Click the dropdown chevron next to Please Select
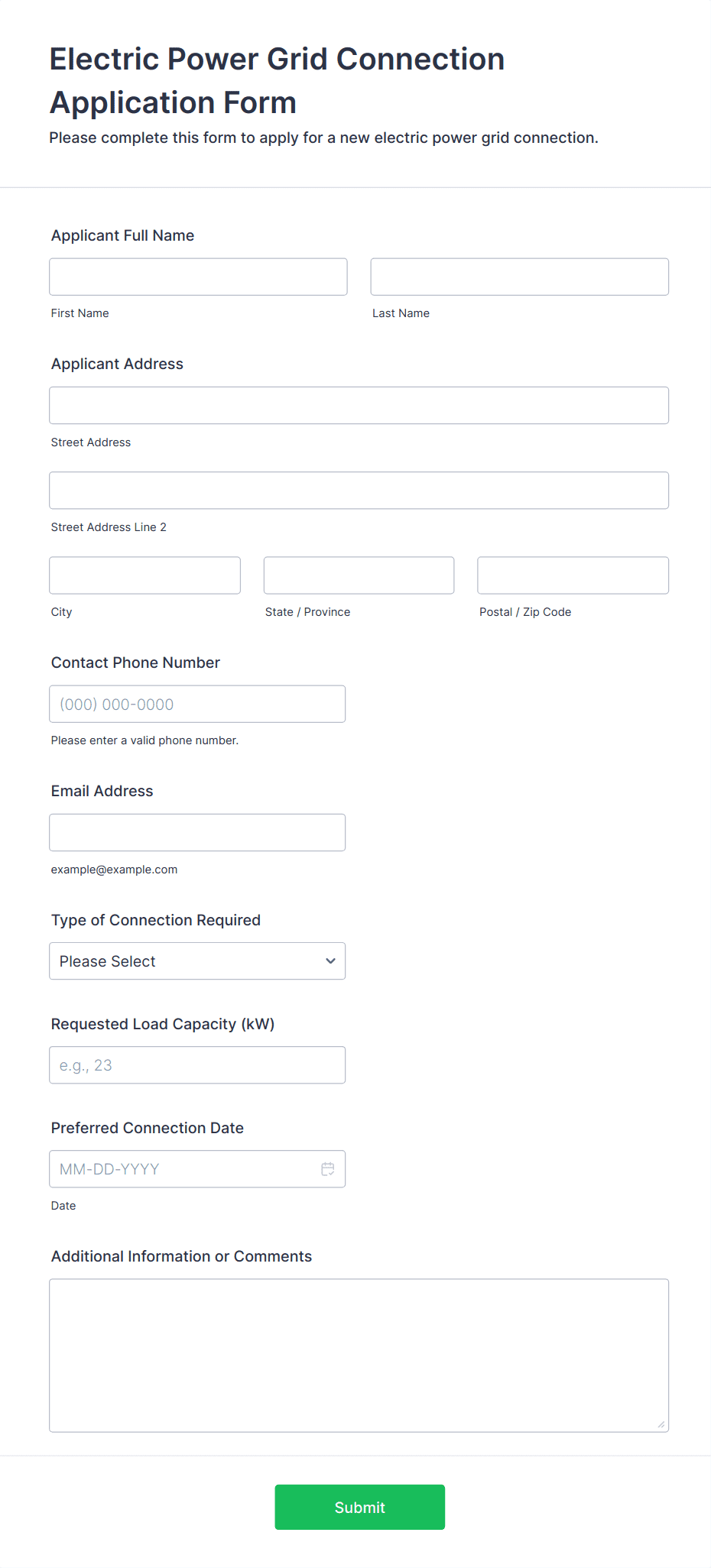Image resolution: width=711 pixels, height=1568 pixels. 330,961
